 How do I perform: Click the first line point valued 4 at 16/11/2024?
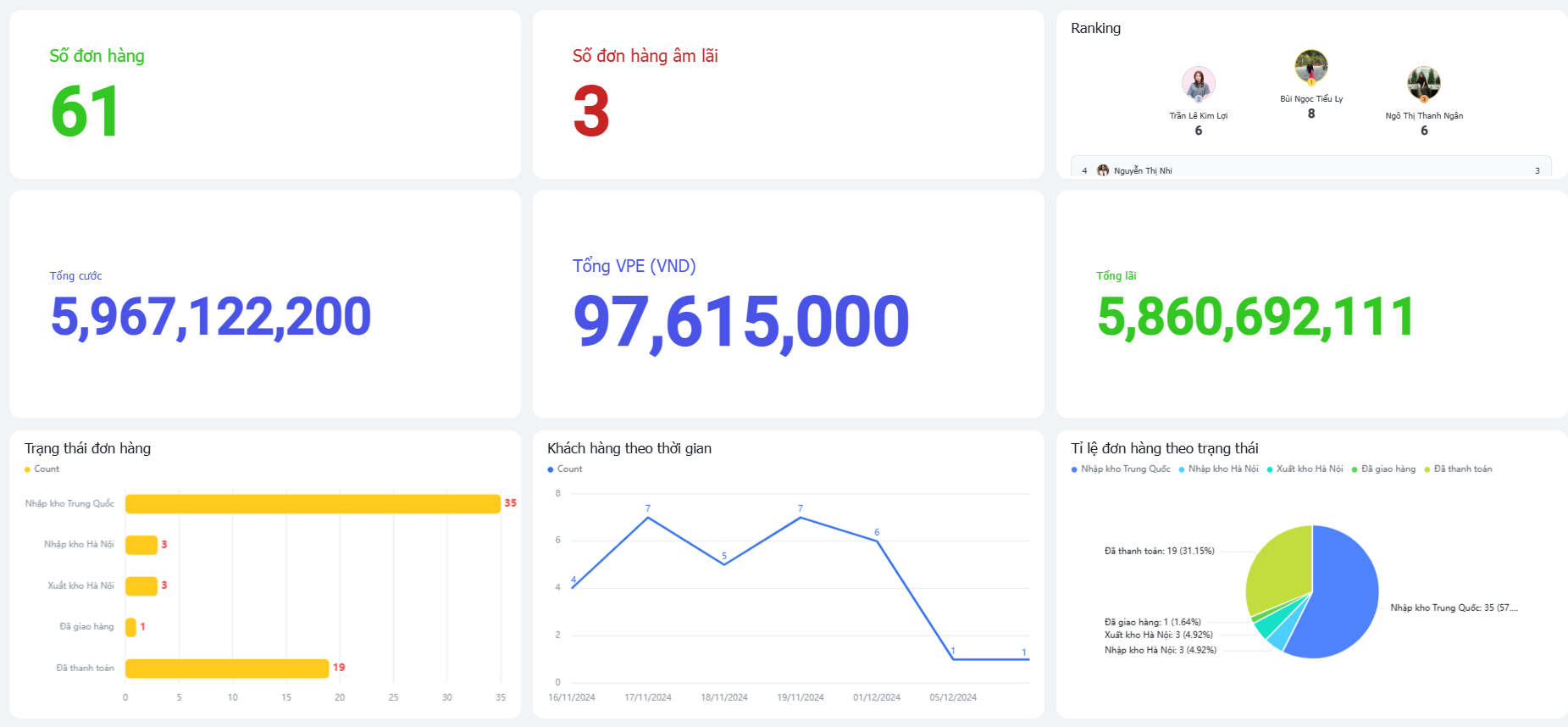point(573,587)
